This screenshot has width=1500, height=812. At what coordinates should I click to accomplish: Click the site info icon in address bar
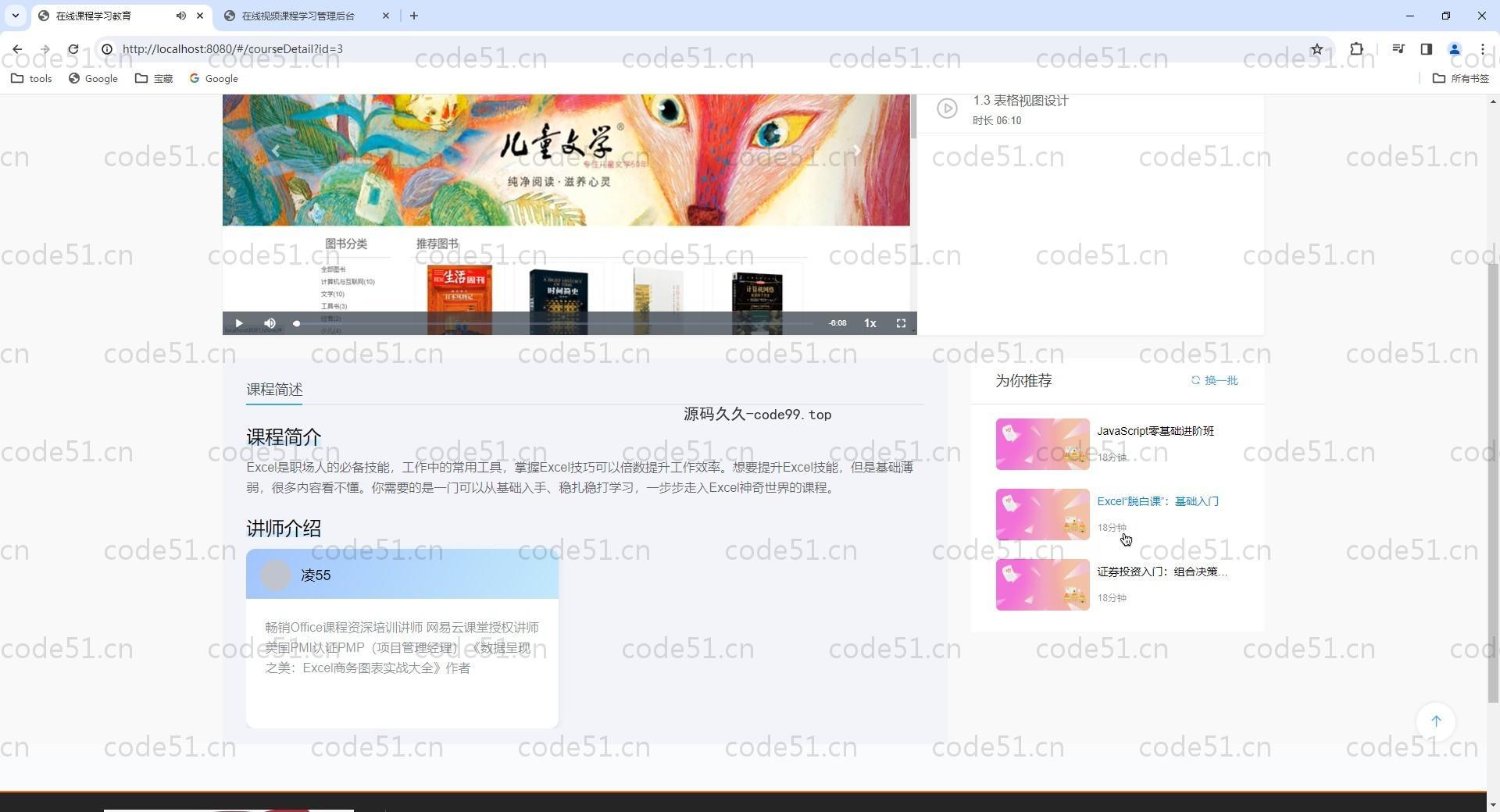coord(107,49)
